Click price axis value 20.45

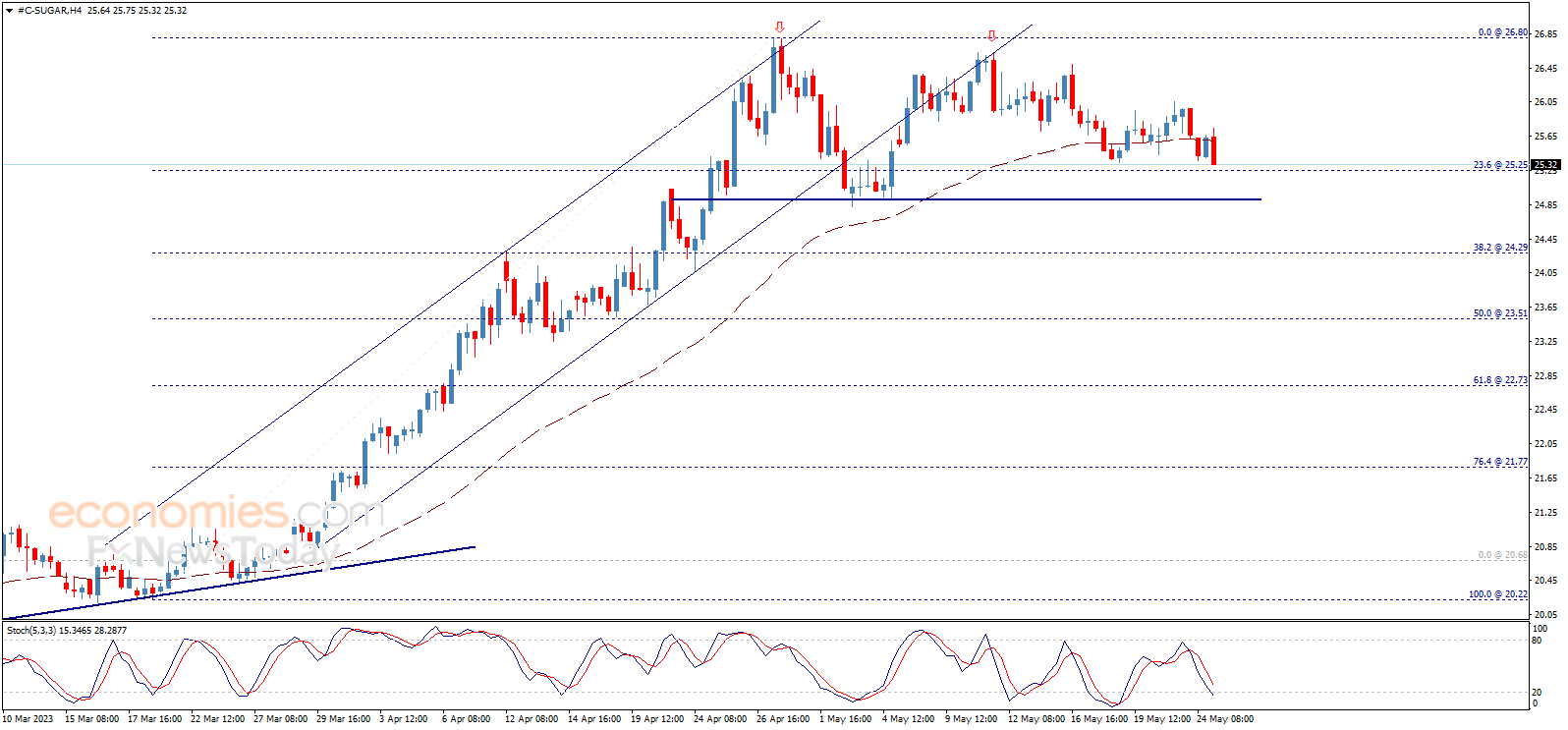pos(1545,581)
